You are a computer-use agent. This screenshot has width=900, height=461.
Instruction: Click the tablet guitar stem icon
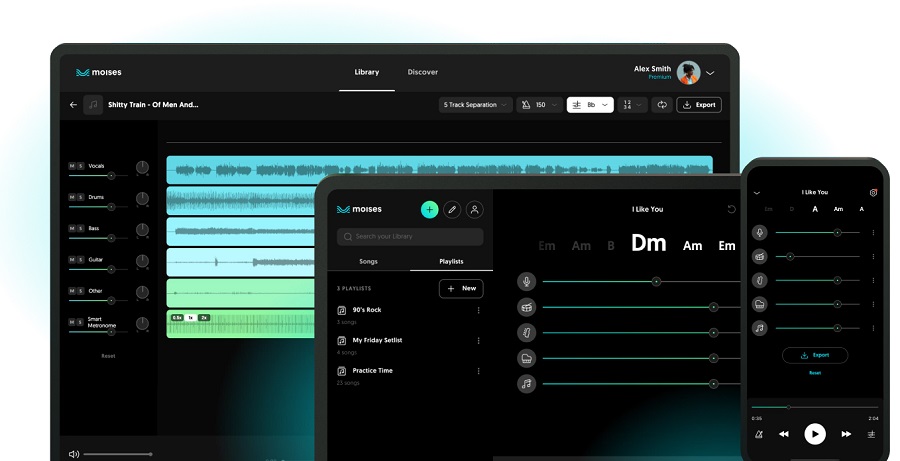[x=526, y=333]
